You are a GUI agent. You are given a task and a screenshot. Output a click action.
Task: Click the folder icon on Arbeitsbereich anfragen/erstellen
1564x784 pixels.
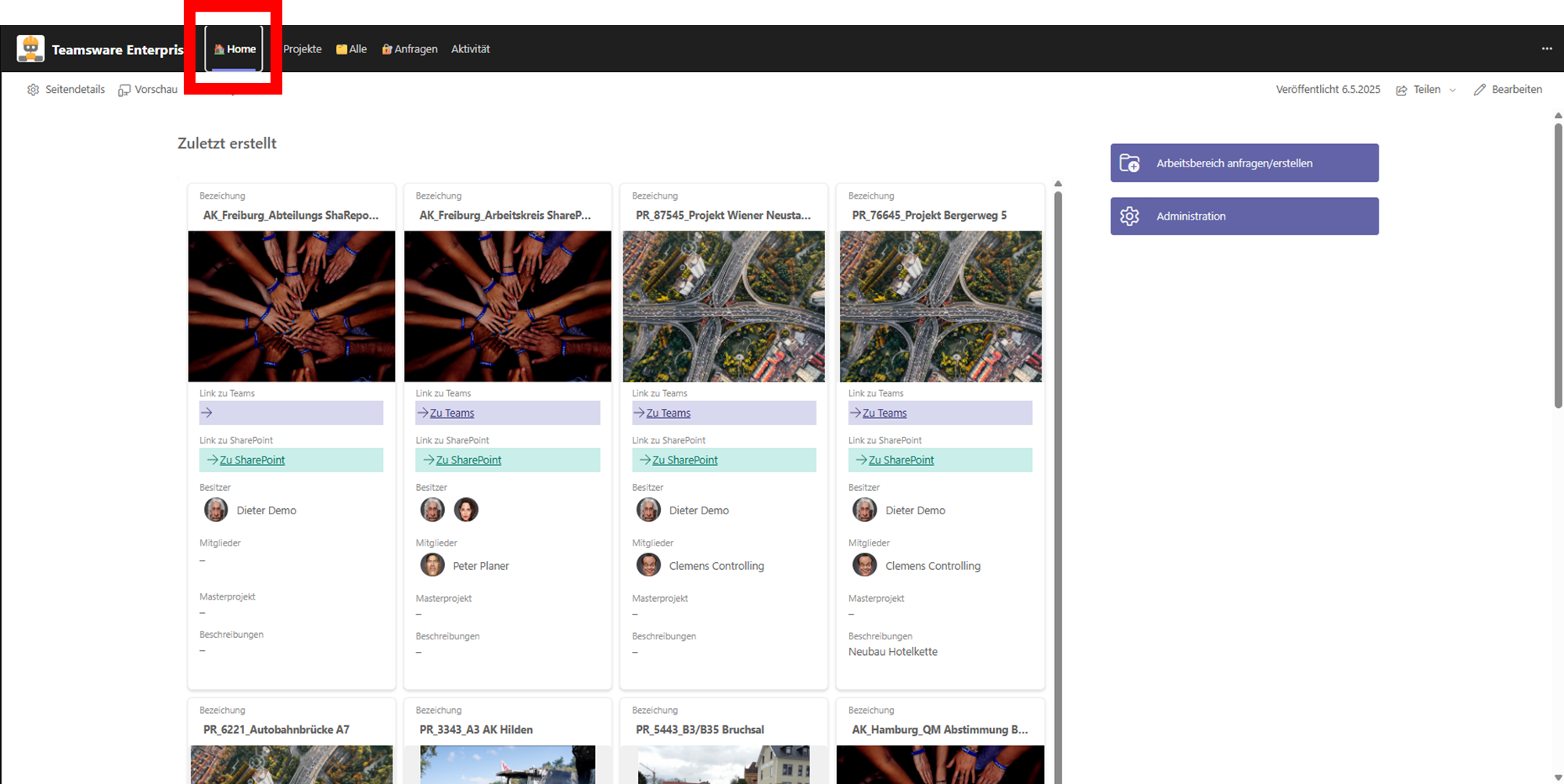(1129, 163)
